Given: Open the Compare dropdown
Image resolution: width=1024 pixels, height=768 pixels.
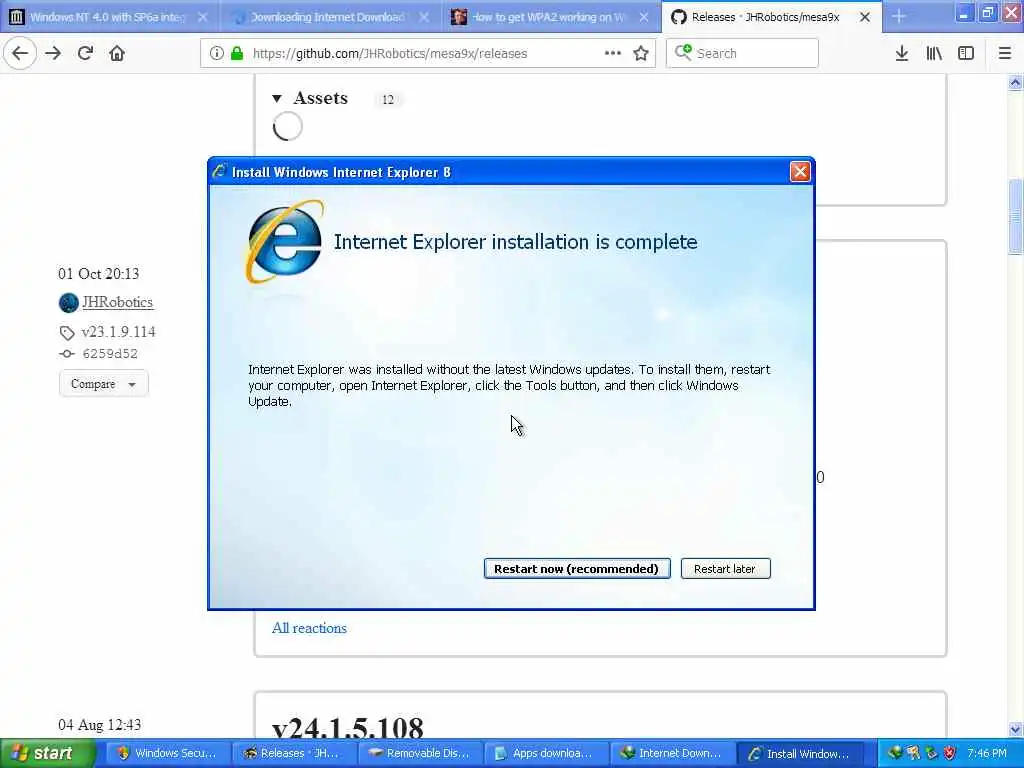Looking at the screenshot, I should (x=104, y=384).
